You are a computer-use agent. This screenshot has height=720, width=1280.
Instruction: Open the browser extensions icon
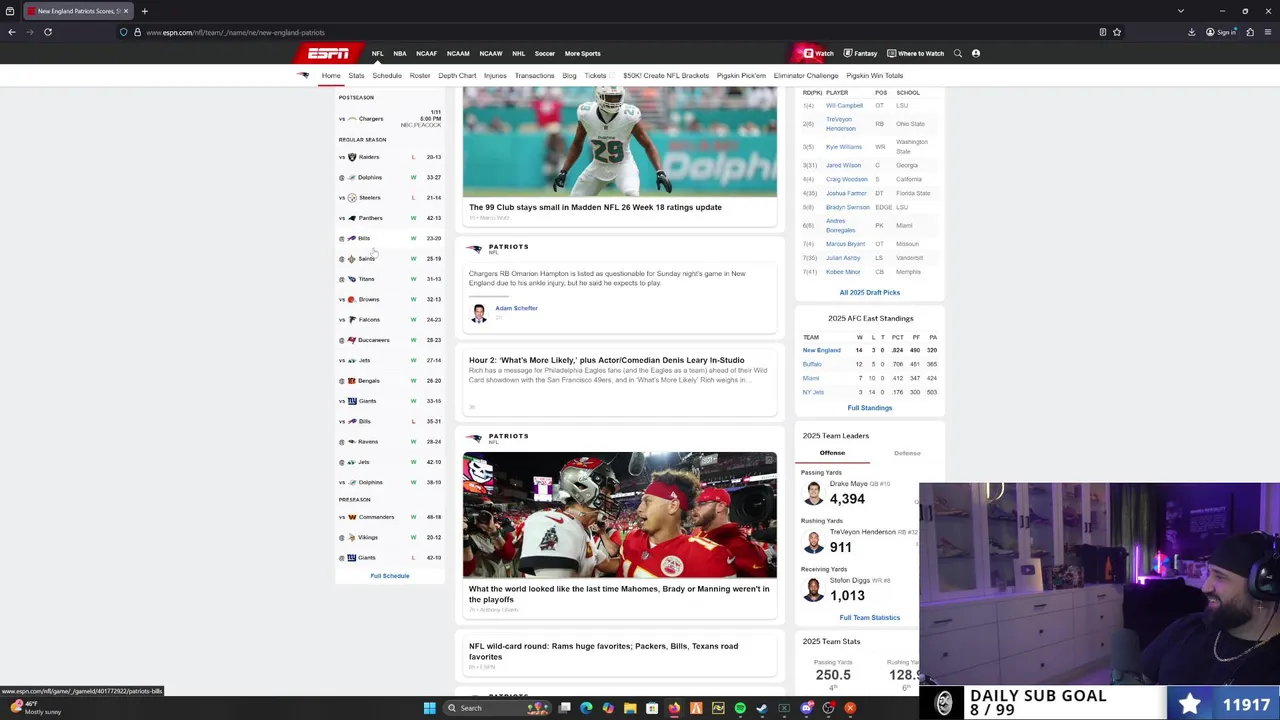coord(1250,32)
